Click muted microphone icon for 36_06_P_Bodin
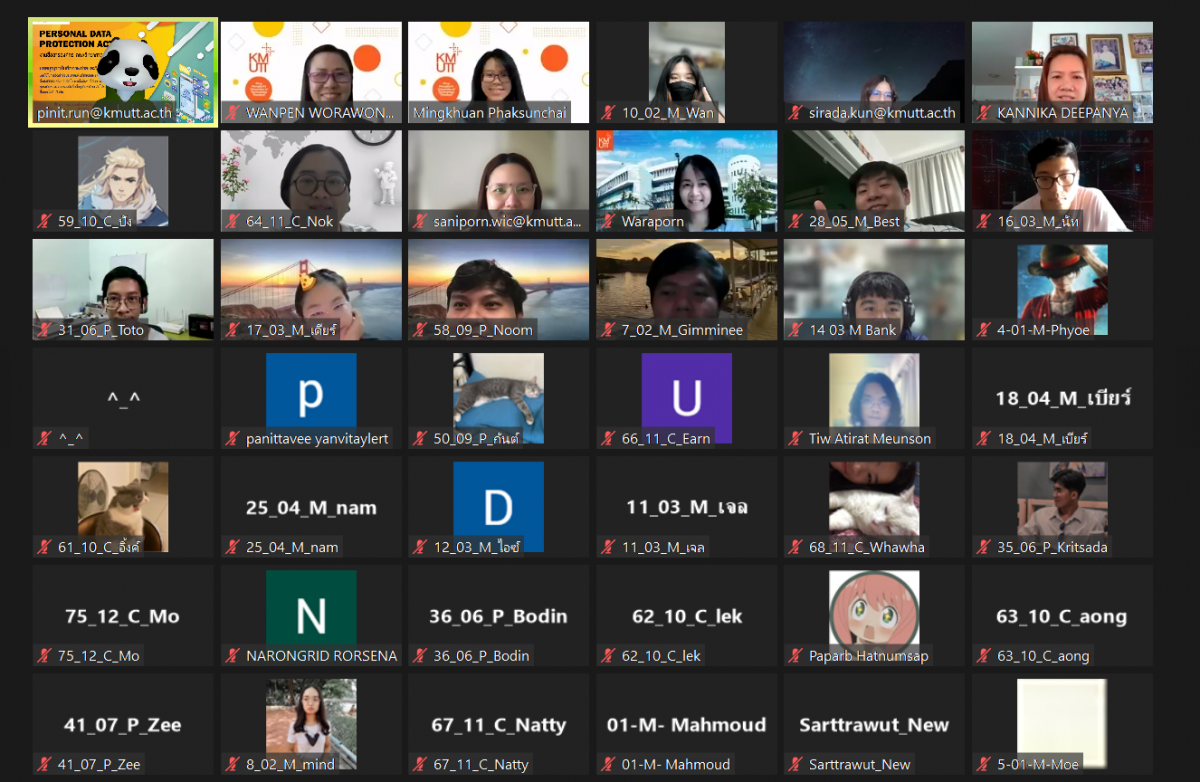This screenshot has width=1200, height=782. [420, 656]
